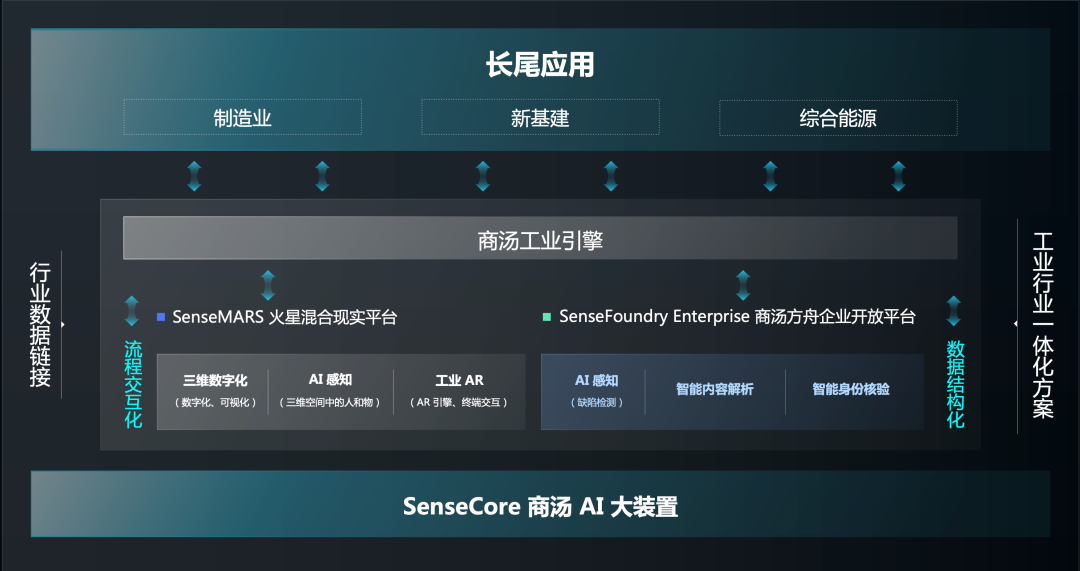Image resolution: width=1080 pixels, height=571 pixels.
Task: Click the small arrow marker beside 工业行业一体化方案
Action: (1017, 323)
